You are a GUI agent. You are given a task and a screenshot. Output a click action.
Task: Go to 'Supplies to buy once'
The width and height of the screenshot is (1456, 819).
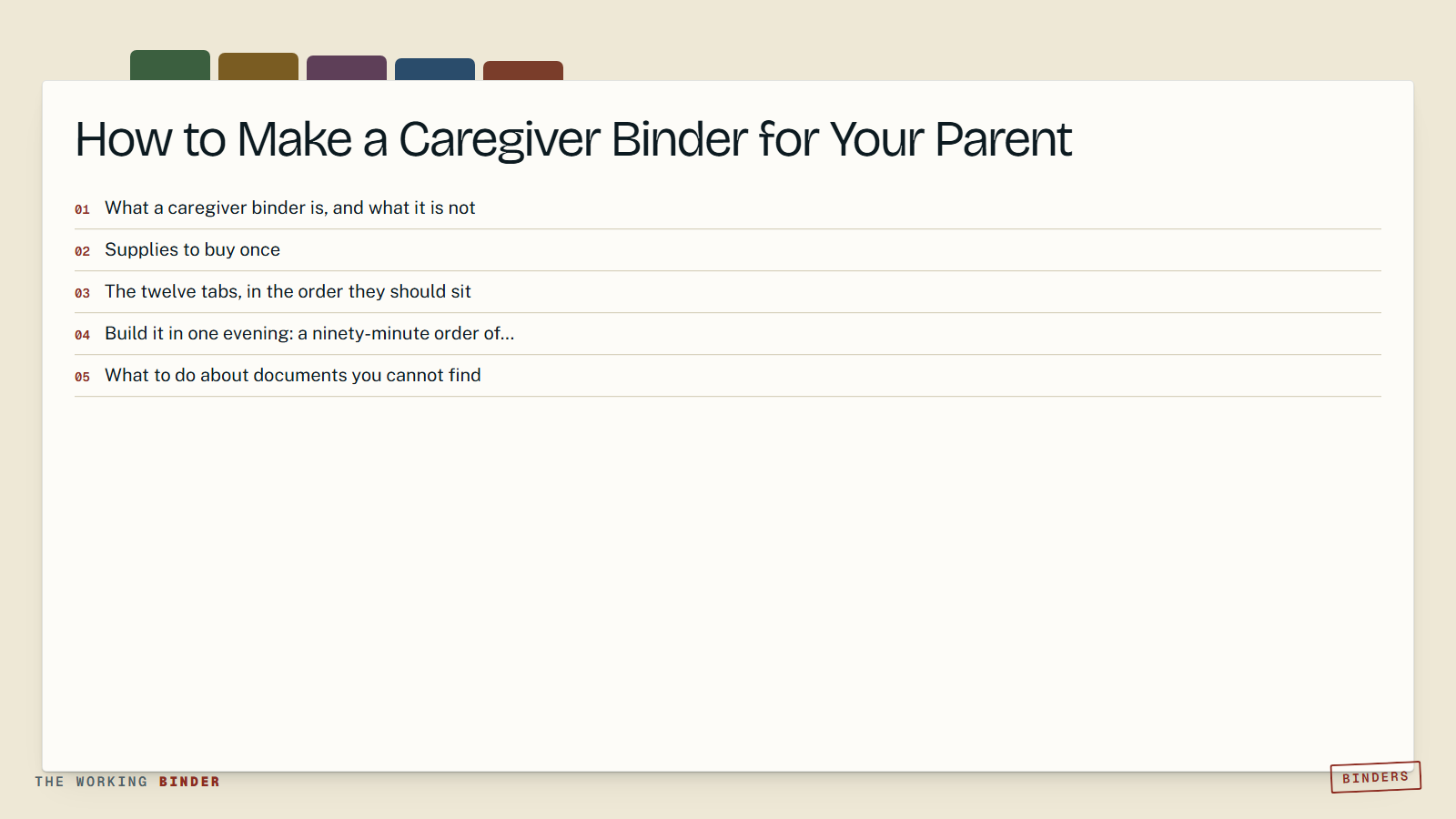click(728, 250)
